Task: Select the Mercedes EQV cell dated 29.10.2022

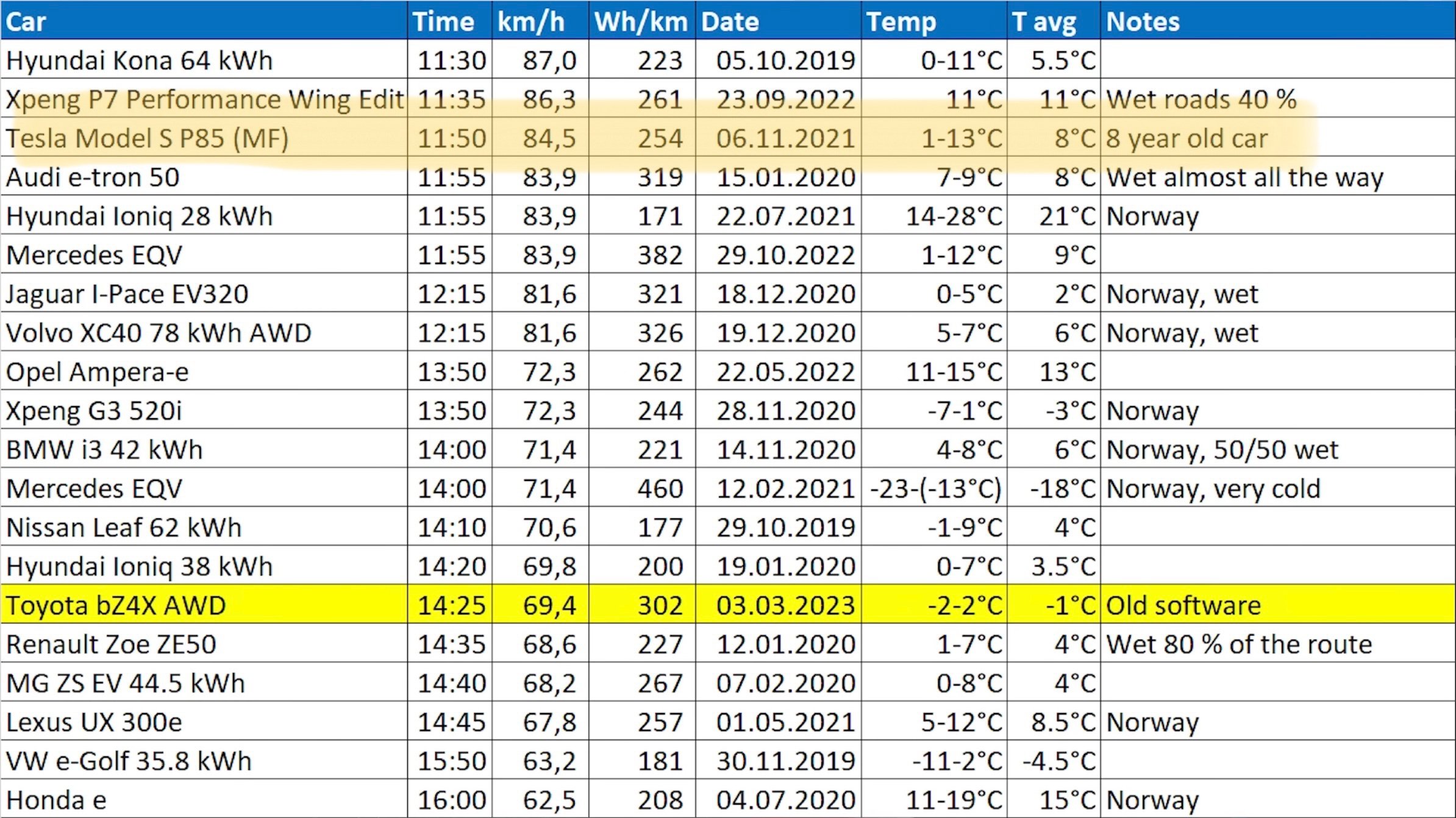Action: pos(204,255)
